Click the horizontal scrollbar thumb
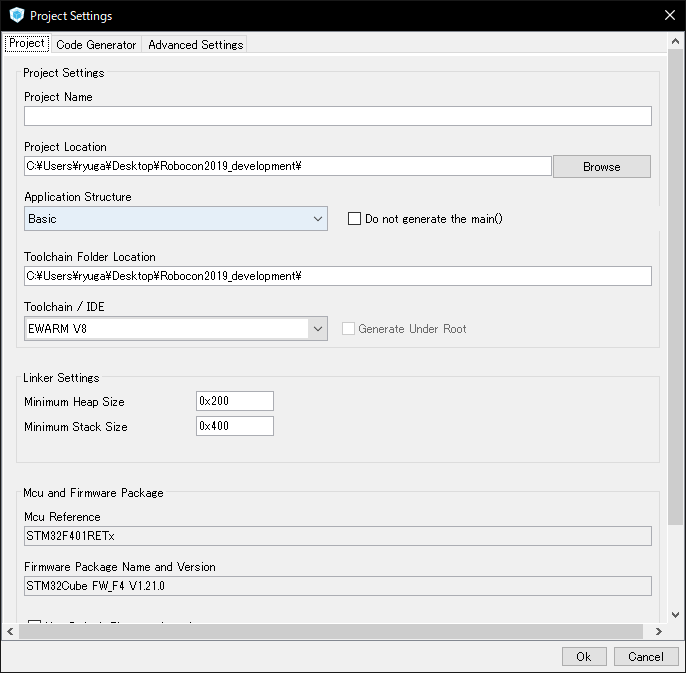This screenshot has height=673, width=686. point(331,631)
